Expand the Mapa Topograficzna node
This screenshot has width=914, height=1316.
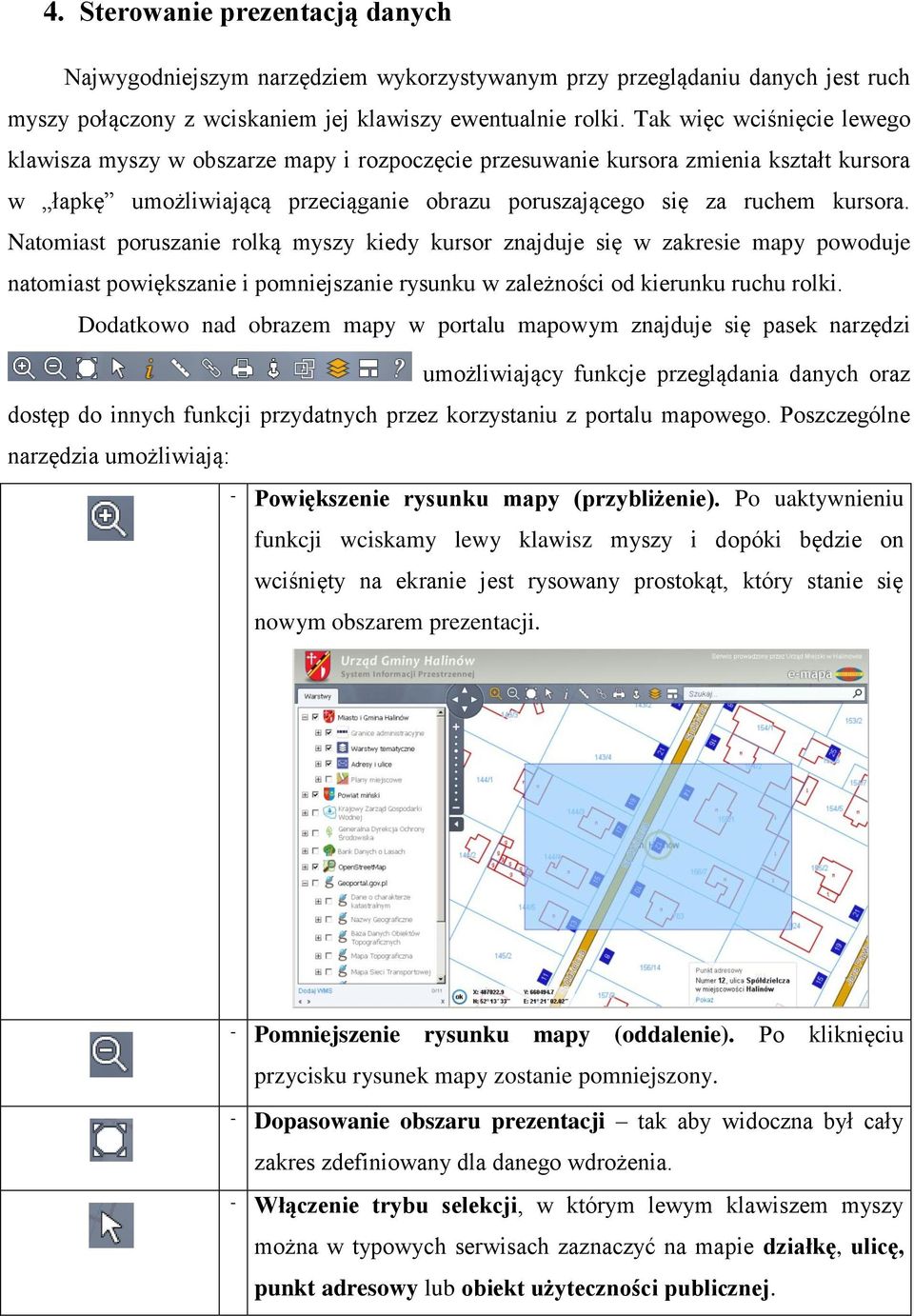coord(318,955)
